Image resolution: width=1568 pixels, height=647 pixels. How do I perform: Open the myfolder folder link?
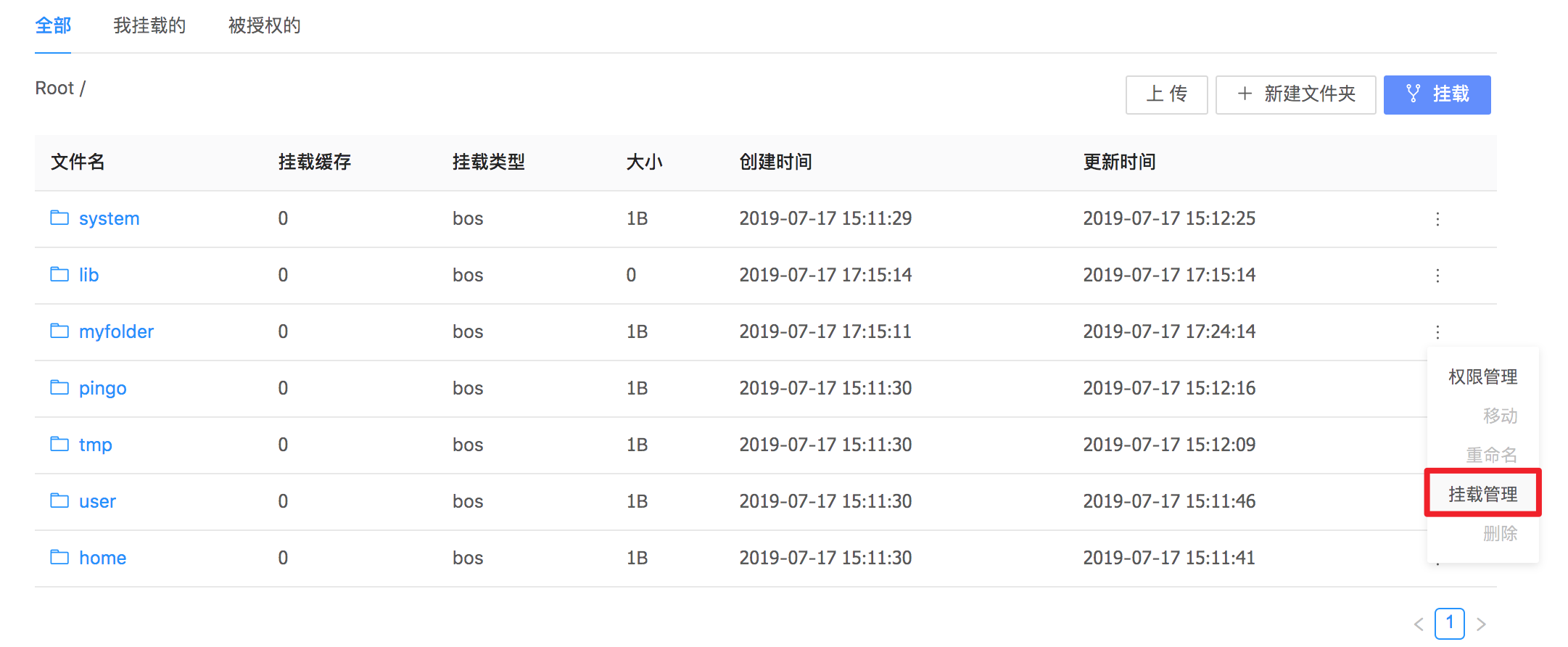coord(116,331)
